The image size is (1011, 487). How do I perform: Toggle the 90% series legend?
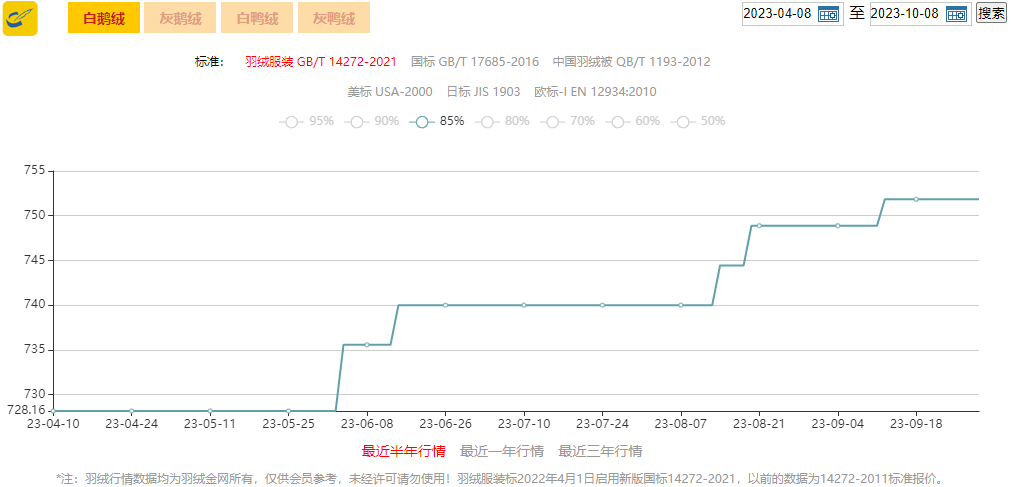(371, 121)
